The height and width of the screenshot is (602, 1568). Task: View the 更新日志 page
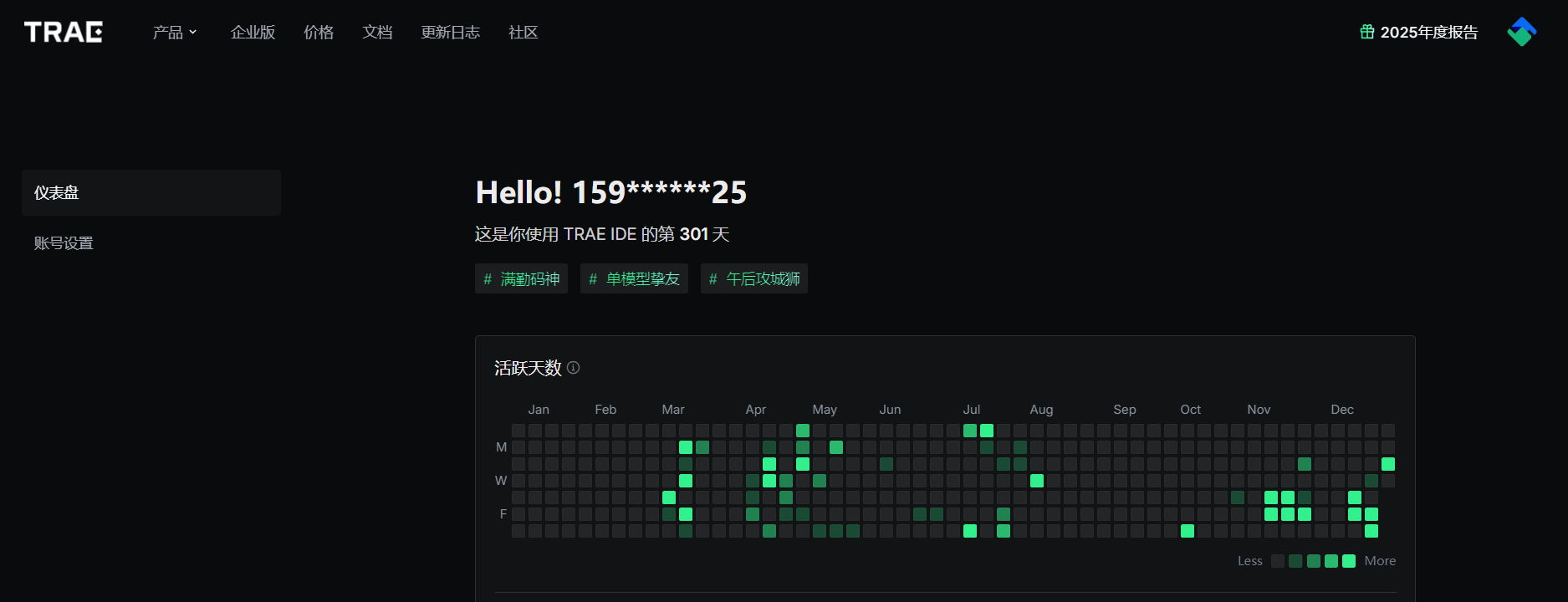click(x=450, y=32)
